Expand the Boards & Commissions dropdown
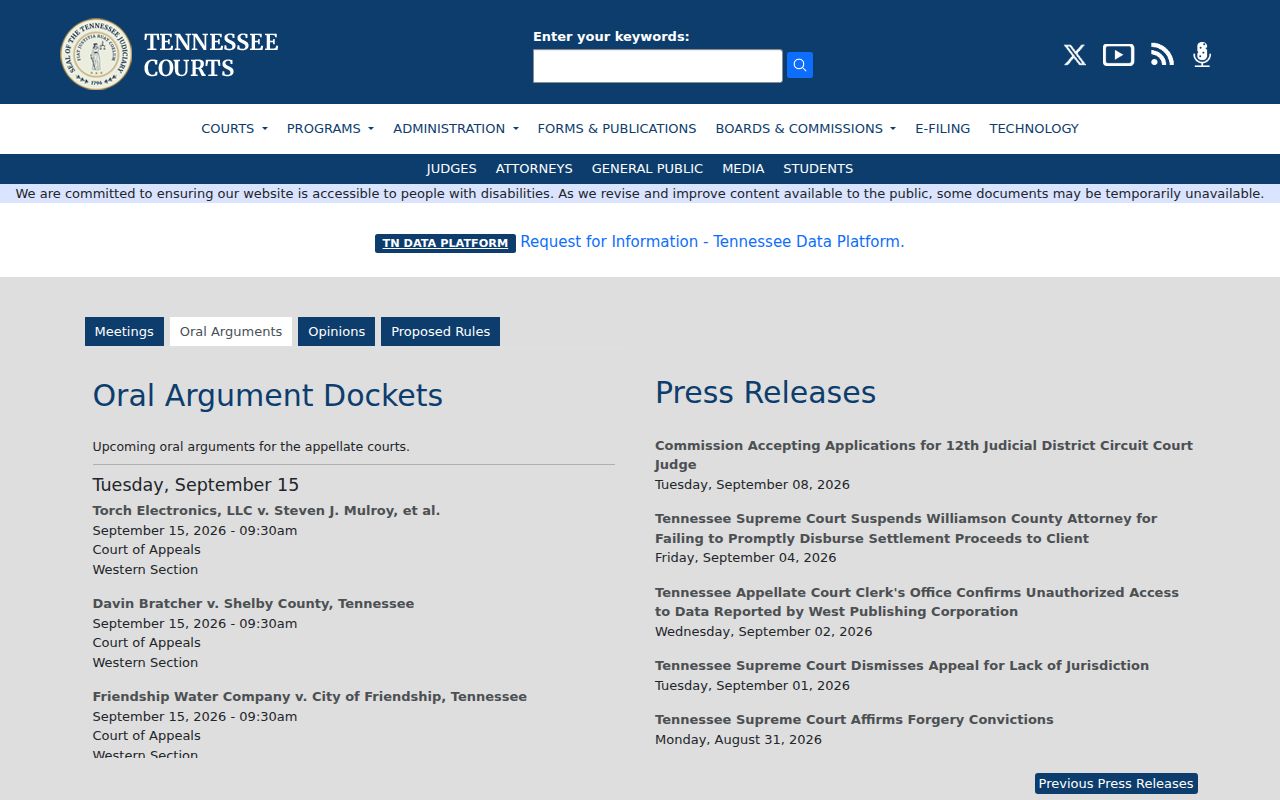The height and width of the screenshot is (800, 1280). click(x=805, y=128)
